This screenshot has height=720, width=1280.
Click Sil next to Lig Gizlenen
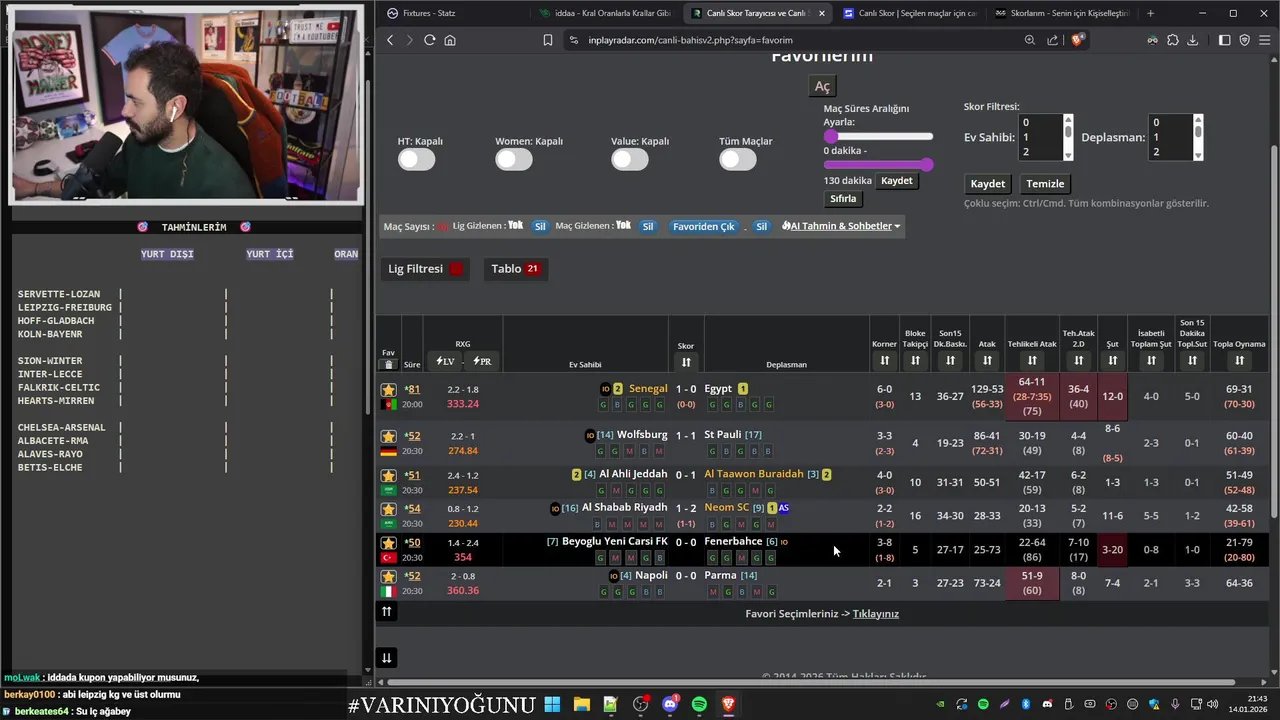(x=540, y=226)
